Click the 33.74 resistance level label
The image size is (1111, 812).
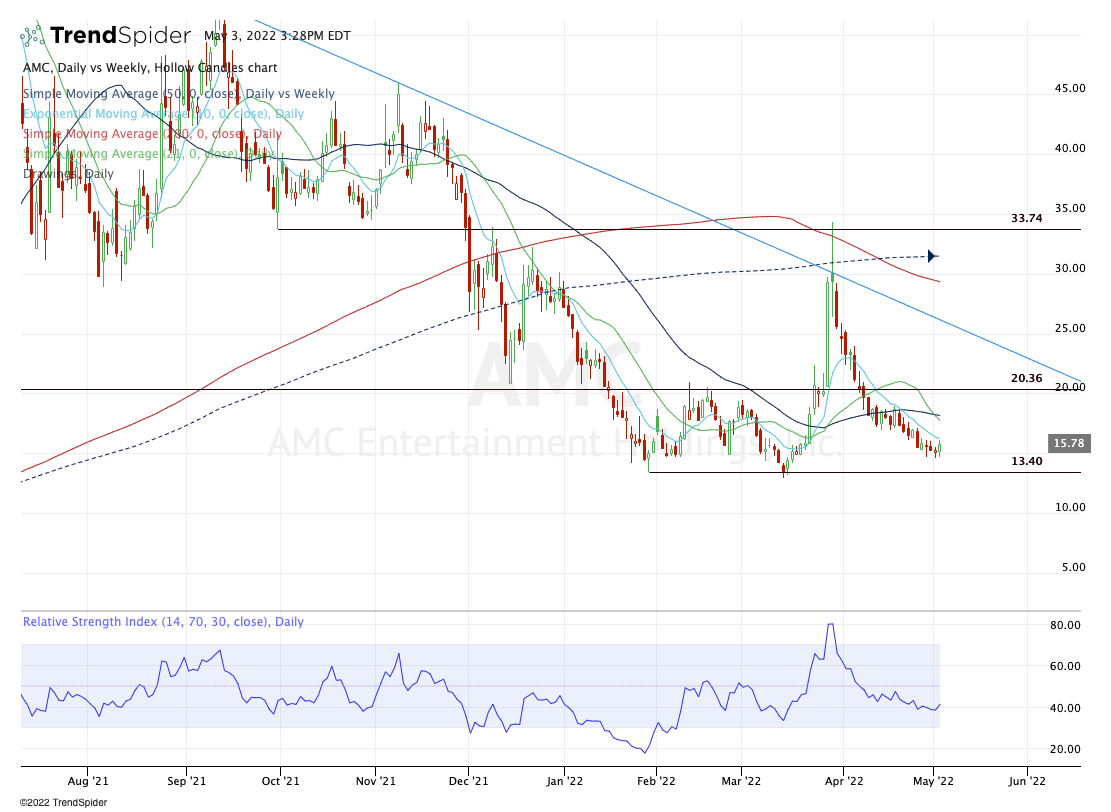[1026, 218]
